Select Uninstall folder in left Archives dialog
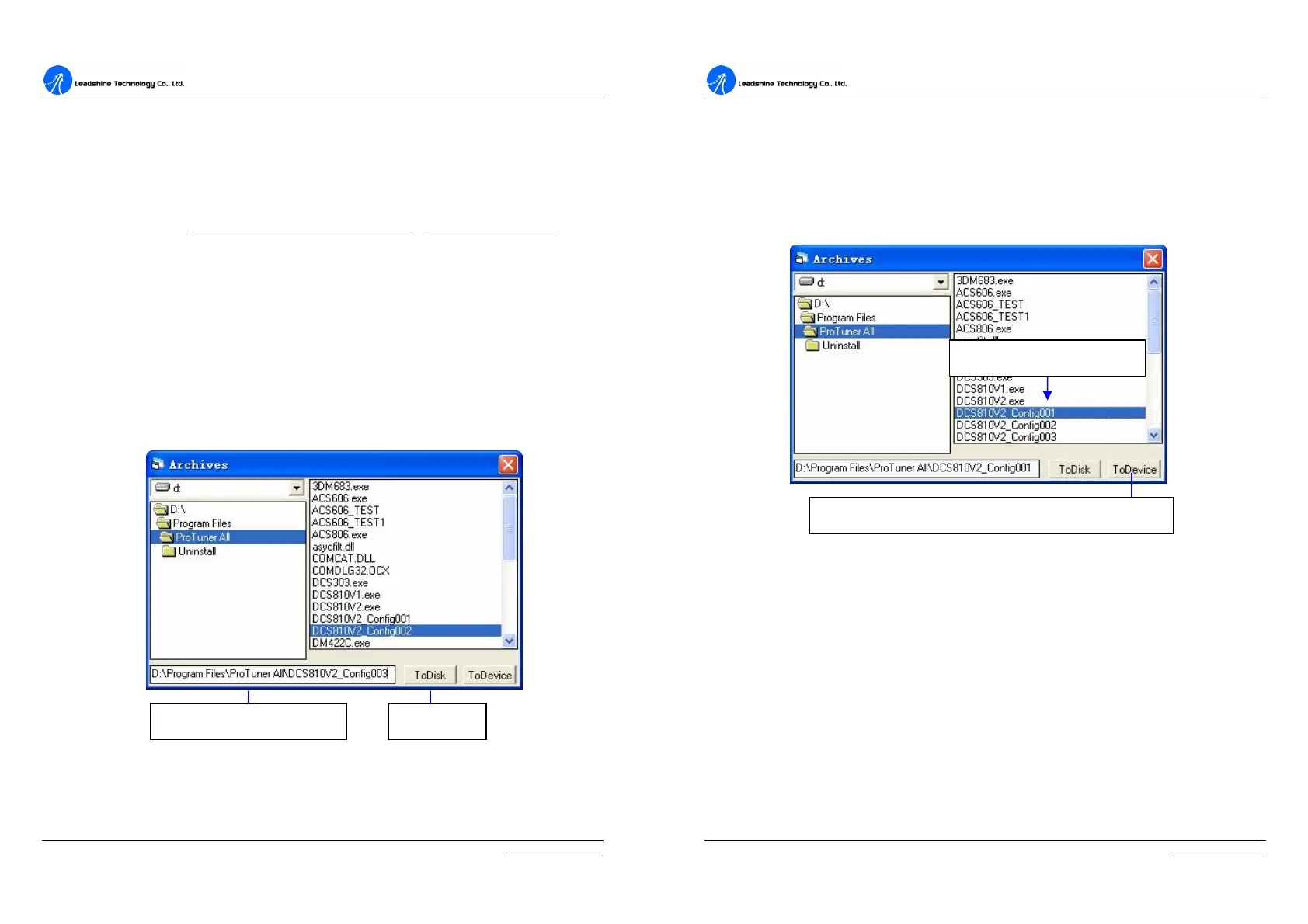The width and height of the screenshot is (1308, 924). point(190,551)
